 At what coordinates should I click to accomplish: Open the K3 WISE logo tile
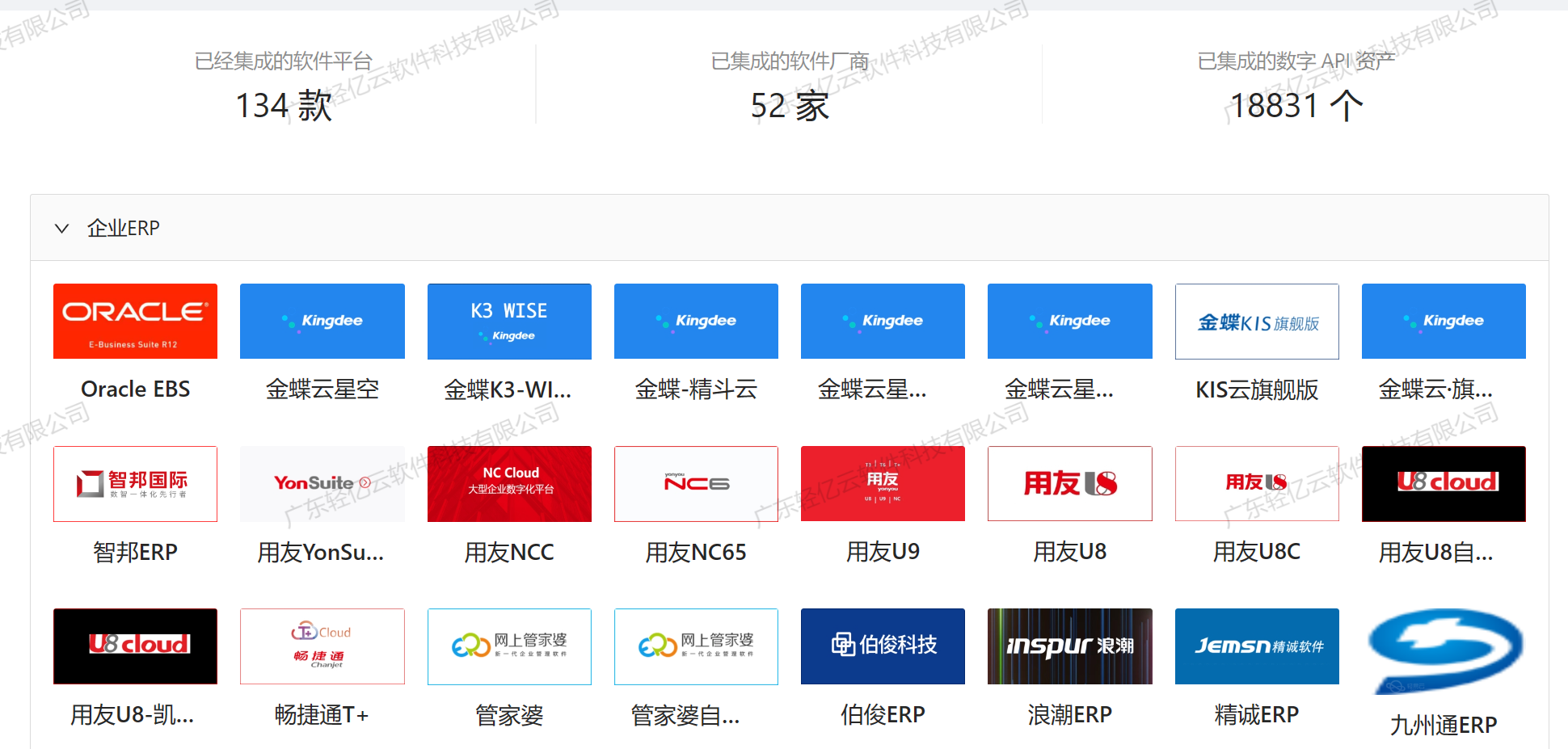click(x=509, y=321)
